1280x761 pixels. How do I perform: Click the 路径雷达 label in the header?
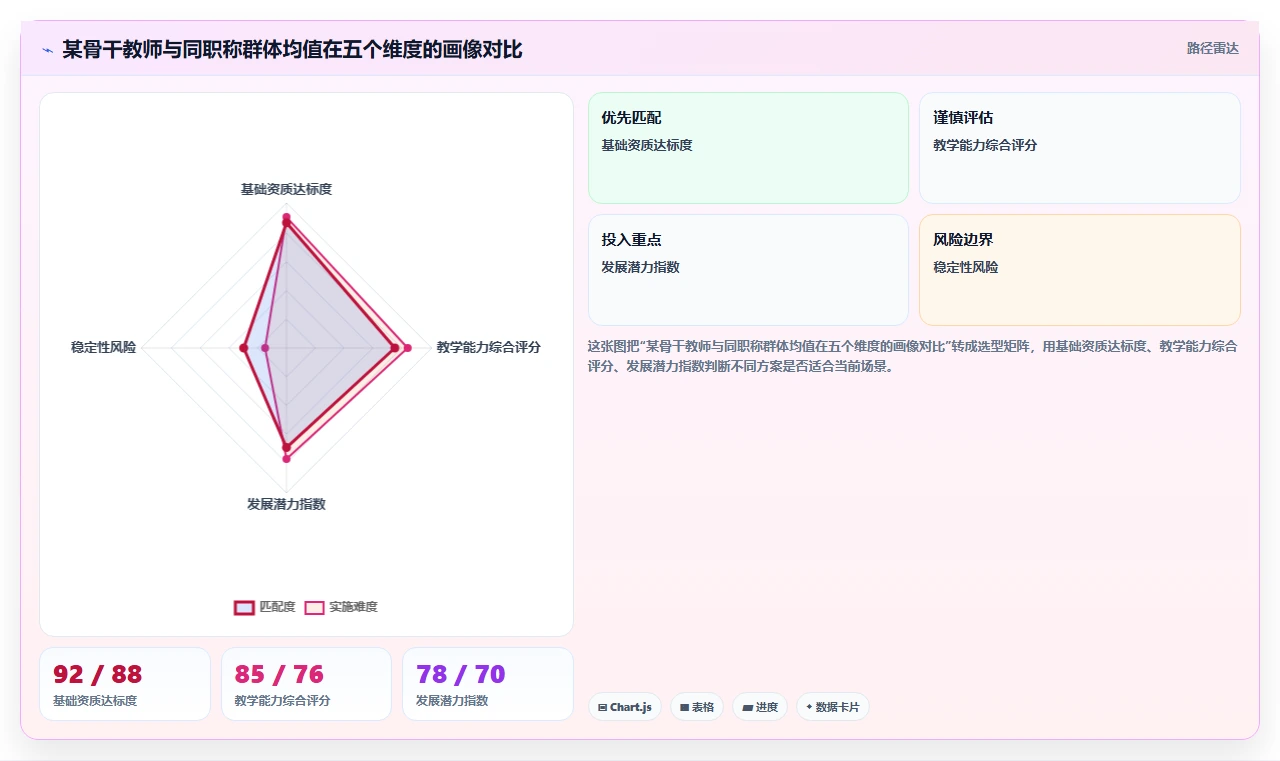(1212, 48)
